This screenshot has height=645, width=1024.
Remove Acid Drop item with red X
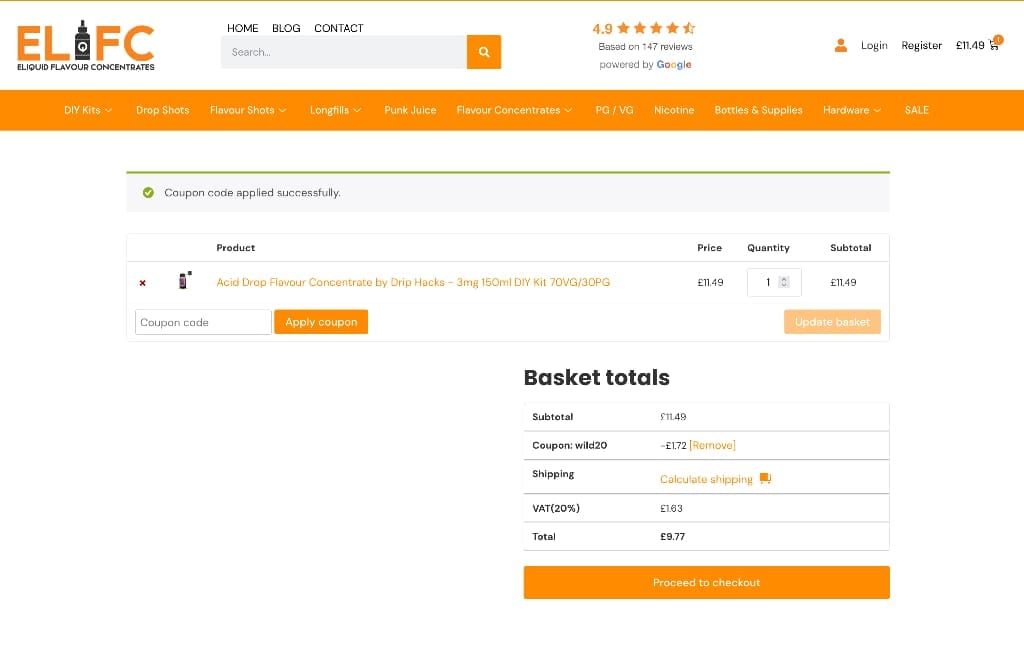point(142,283)
